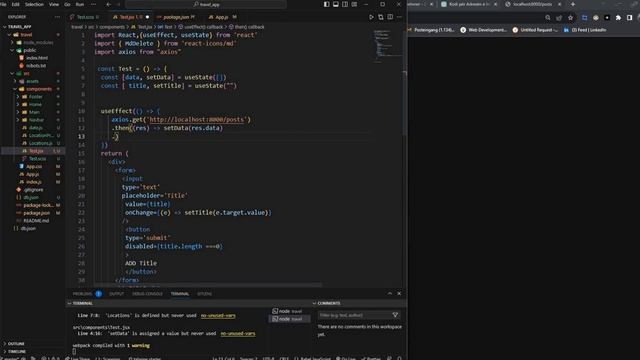Open the Go menu

[x=67, y=4]
